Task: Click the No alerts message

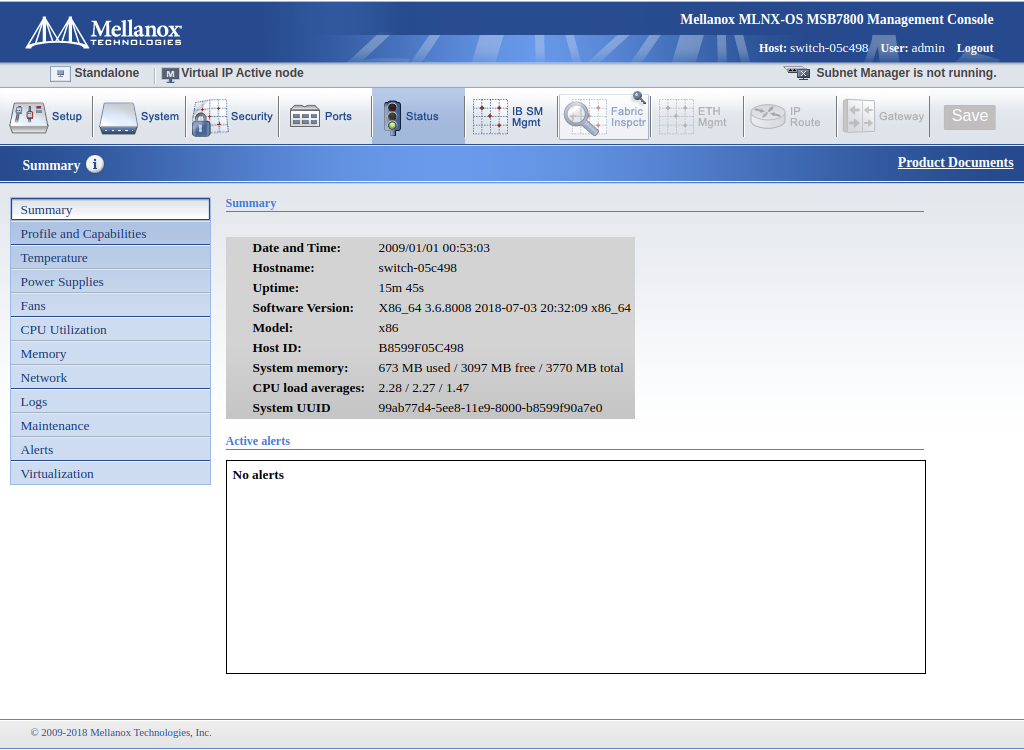Action: [x=258, y=475]
